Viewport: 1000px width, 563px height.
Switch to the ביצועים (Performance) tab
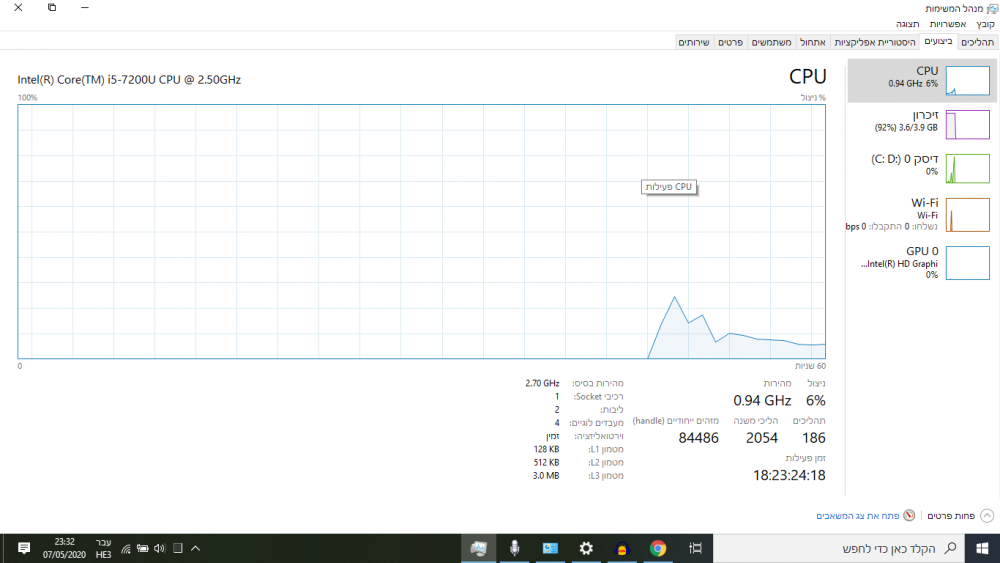coord(938,41)
